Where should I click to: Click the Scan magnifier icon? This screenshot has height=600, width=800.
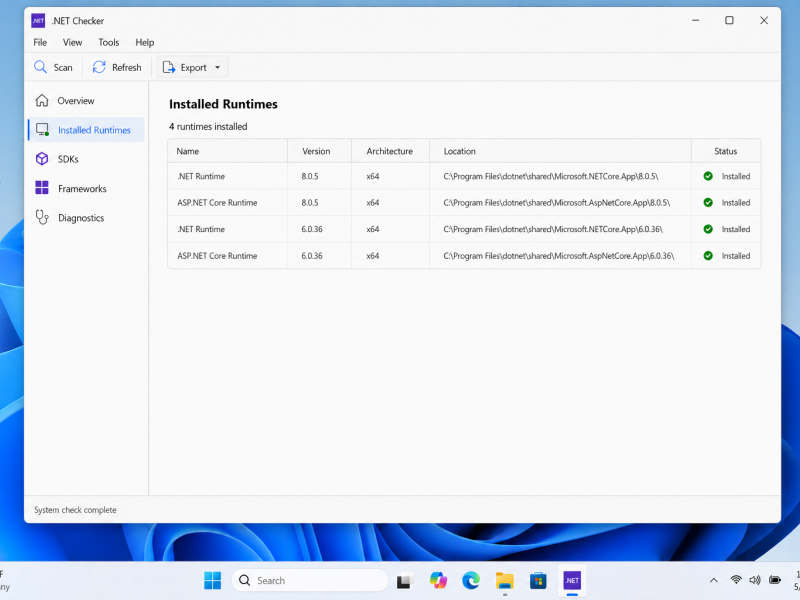pos(40,67)
